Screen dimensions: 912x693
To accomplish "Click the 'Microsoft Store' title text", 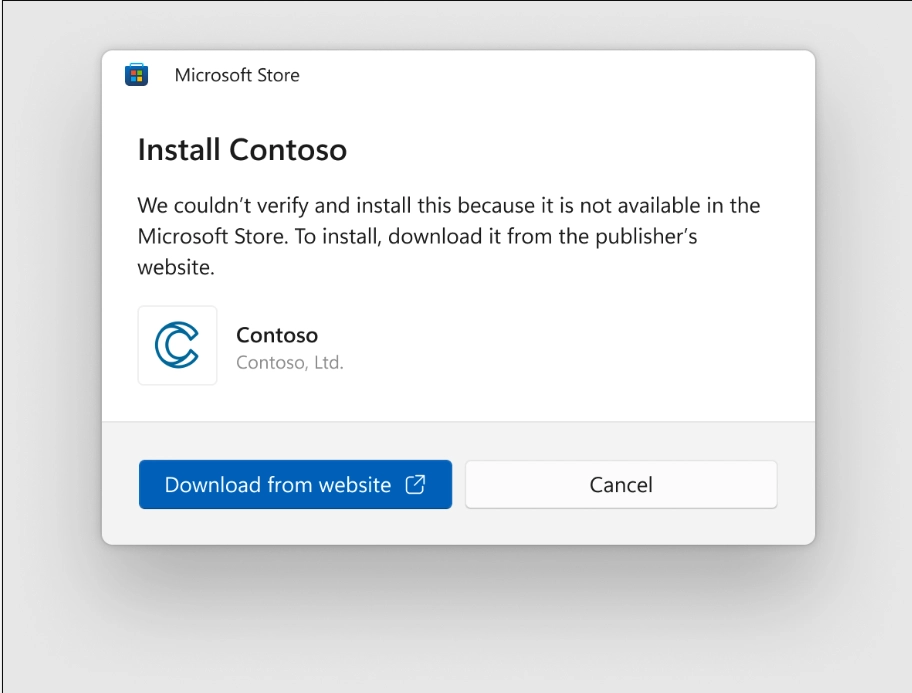I will click(237, 75).
